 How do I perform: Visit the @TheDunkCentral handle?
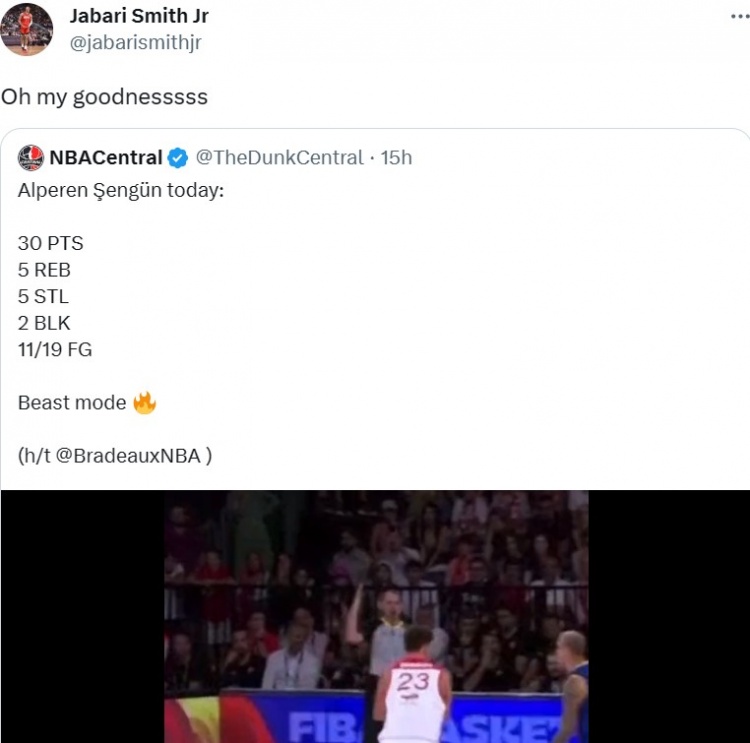tap(280, 157)
